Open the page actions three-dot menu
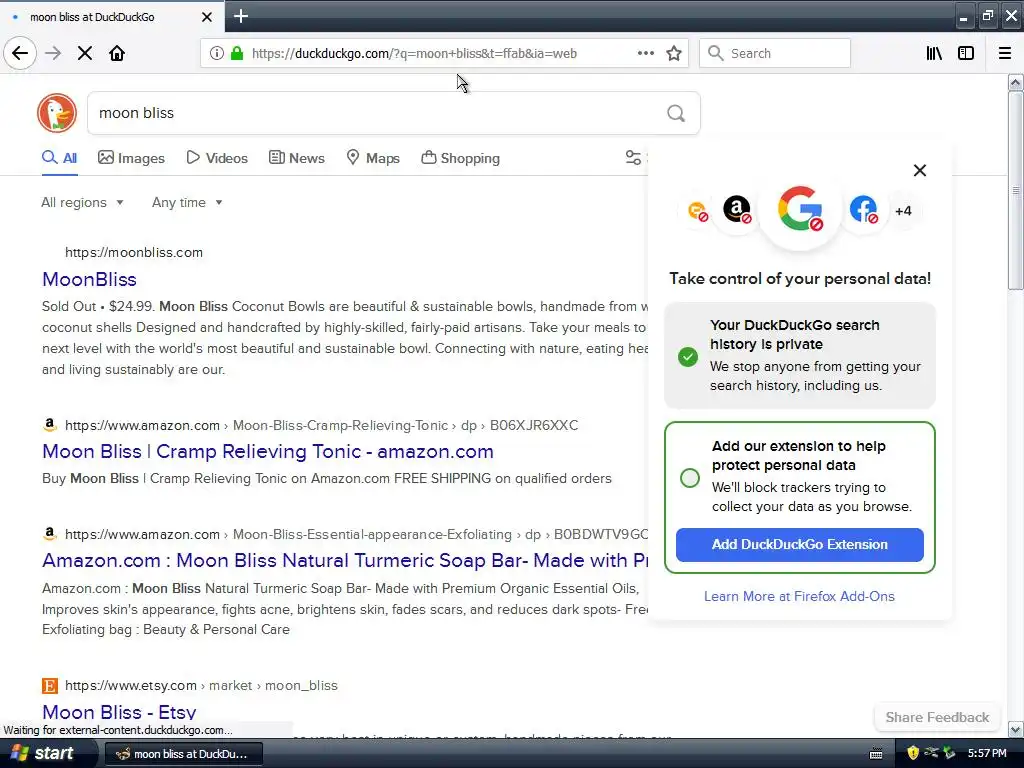 645,53
